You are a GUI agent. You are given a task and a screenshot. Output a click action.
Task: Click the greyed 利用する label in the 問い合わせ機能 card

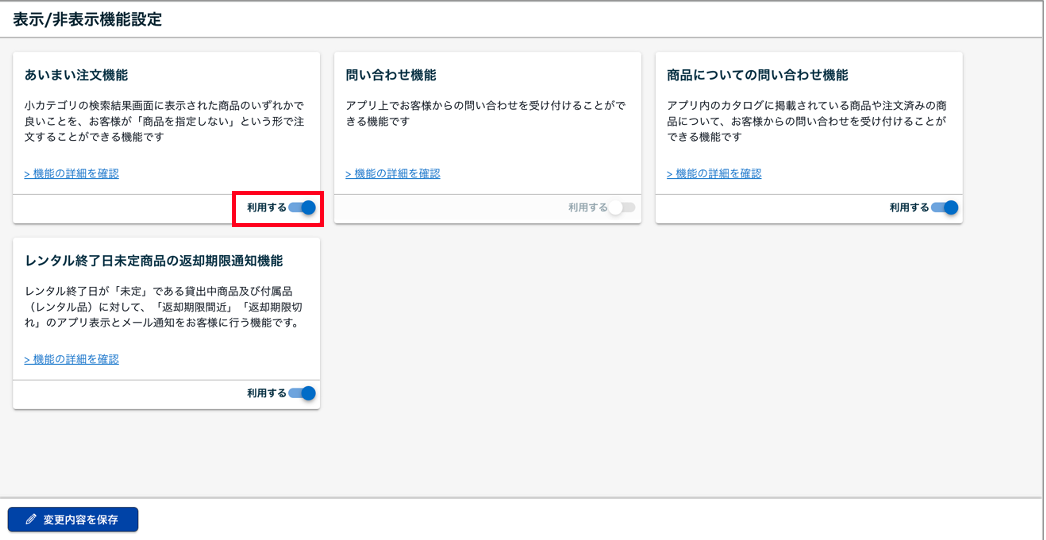click(587, 208)
